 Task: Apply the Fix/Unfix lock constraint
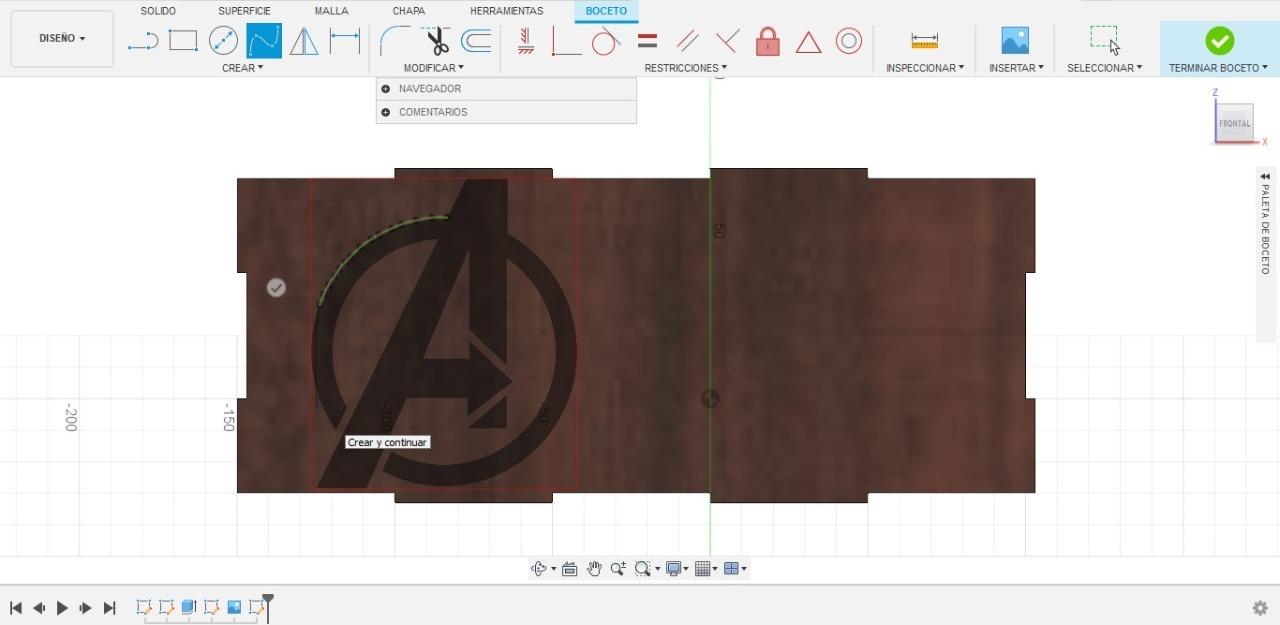(x=768, y=41)
